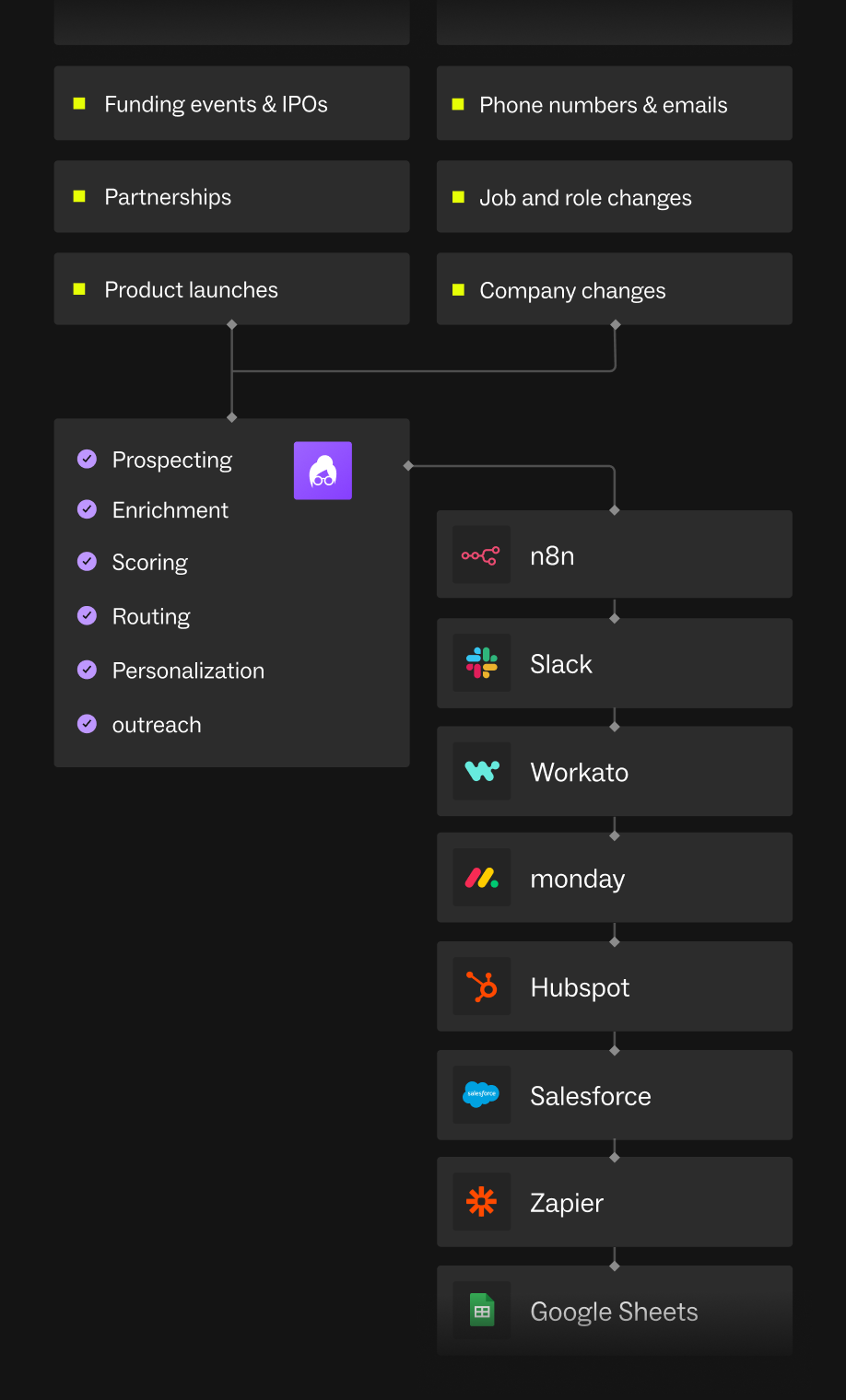This screenshot has height=1400, width=846.
Task: Select the Funding events & IPOs label
Action: pos(216,104)
